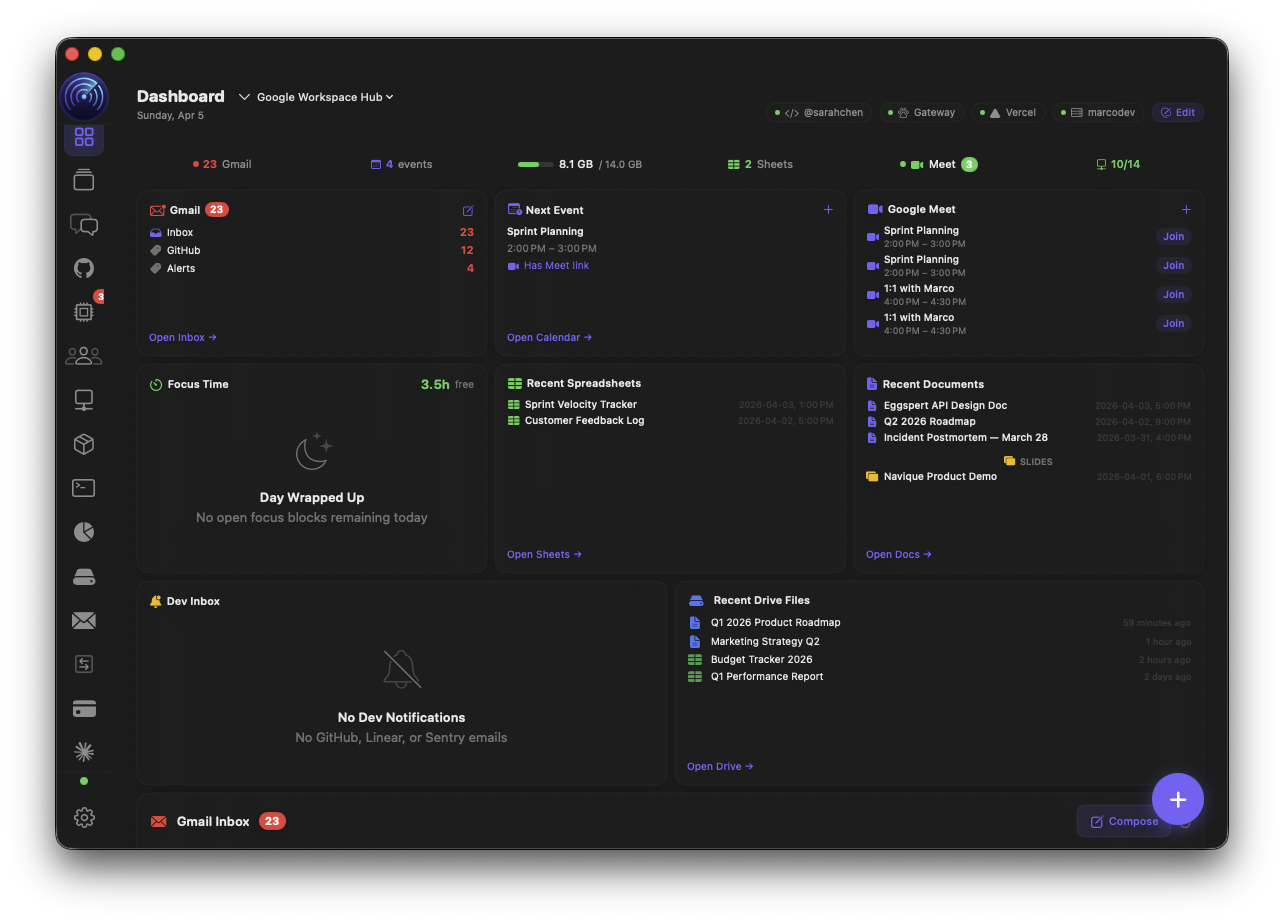Click the network monitor sidebar icon

pos(84,400)
